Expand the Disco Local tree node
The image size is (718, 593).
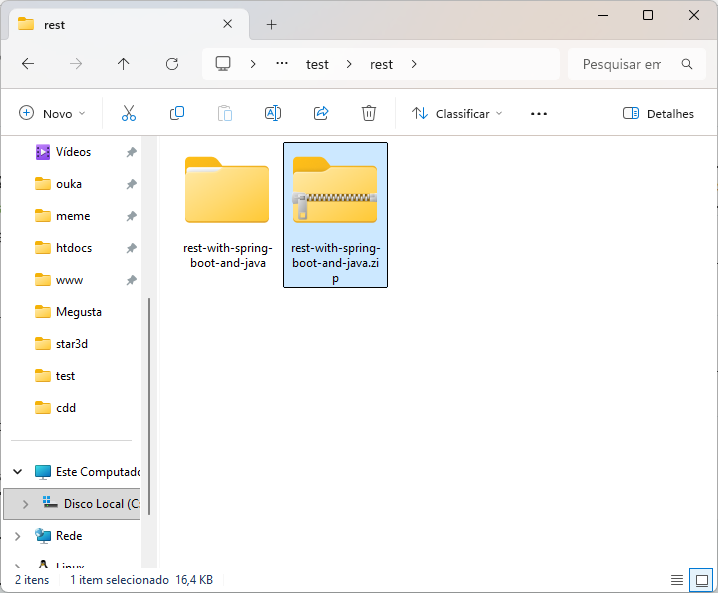point(25,504)
